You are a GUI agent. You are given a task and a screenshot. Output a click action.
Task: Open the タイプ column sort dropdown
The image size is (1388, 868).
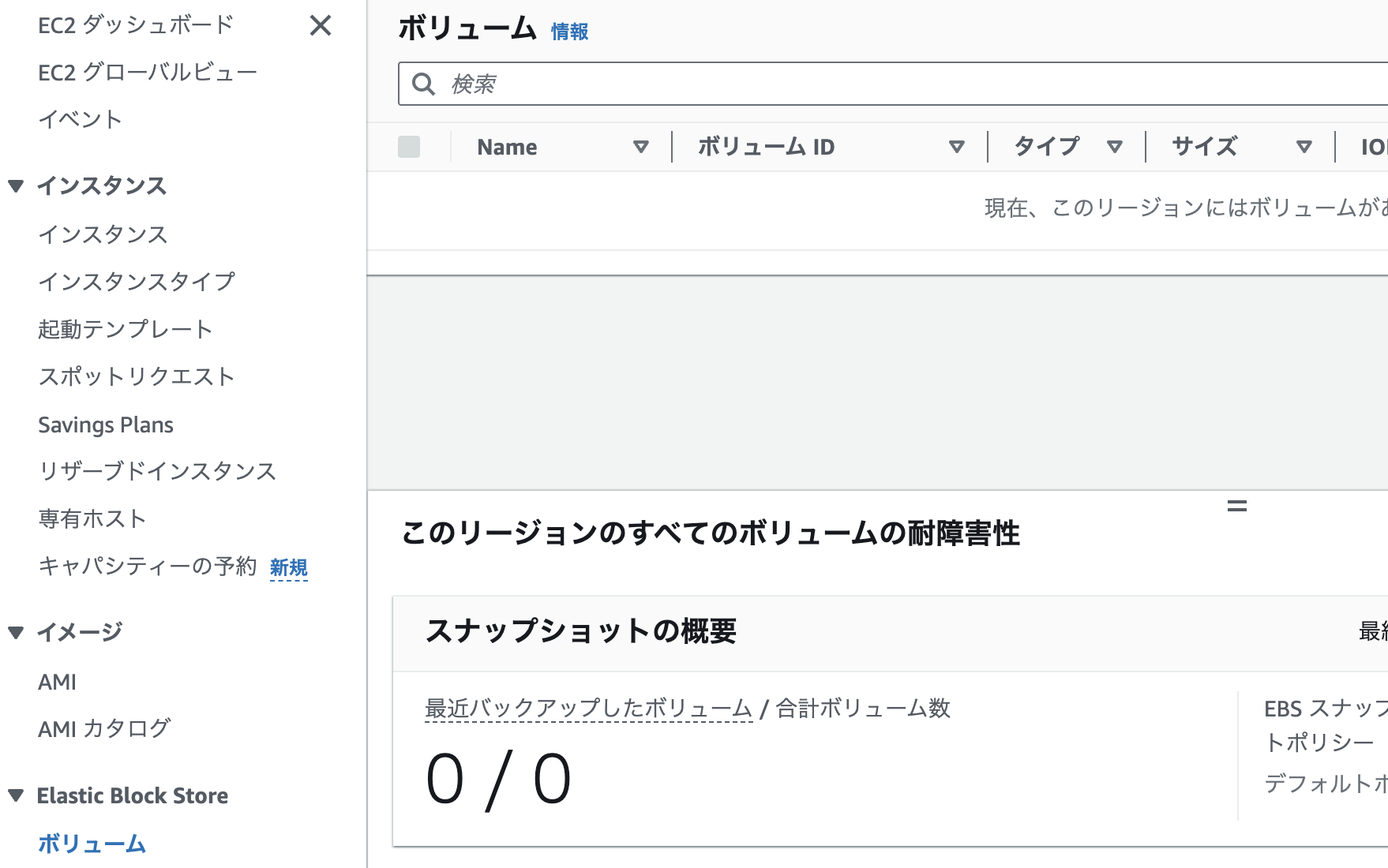point(1116,147)
